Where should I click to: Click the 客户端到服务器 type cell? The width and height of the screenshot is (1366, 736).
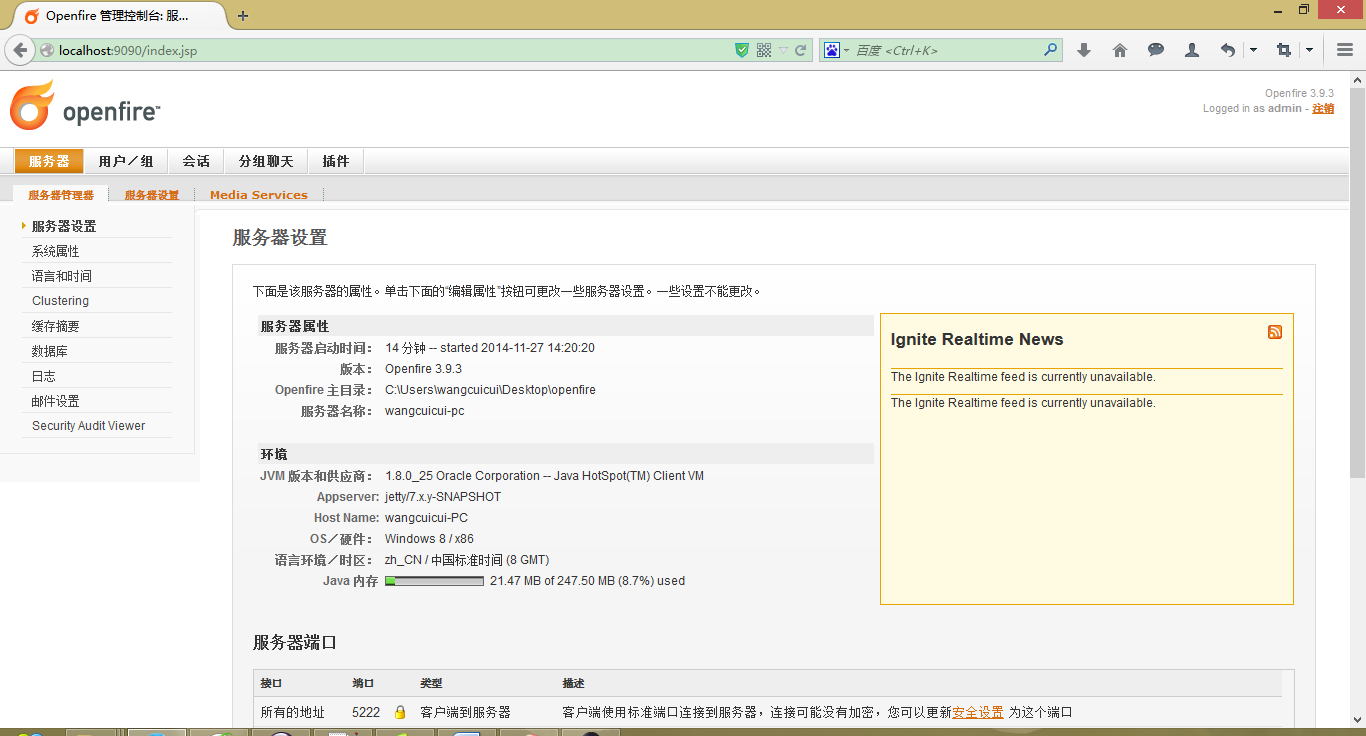[x=465, y=712]
